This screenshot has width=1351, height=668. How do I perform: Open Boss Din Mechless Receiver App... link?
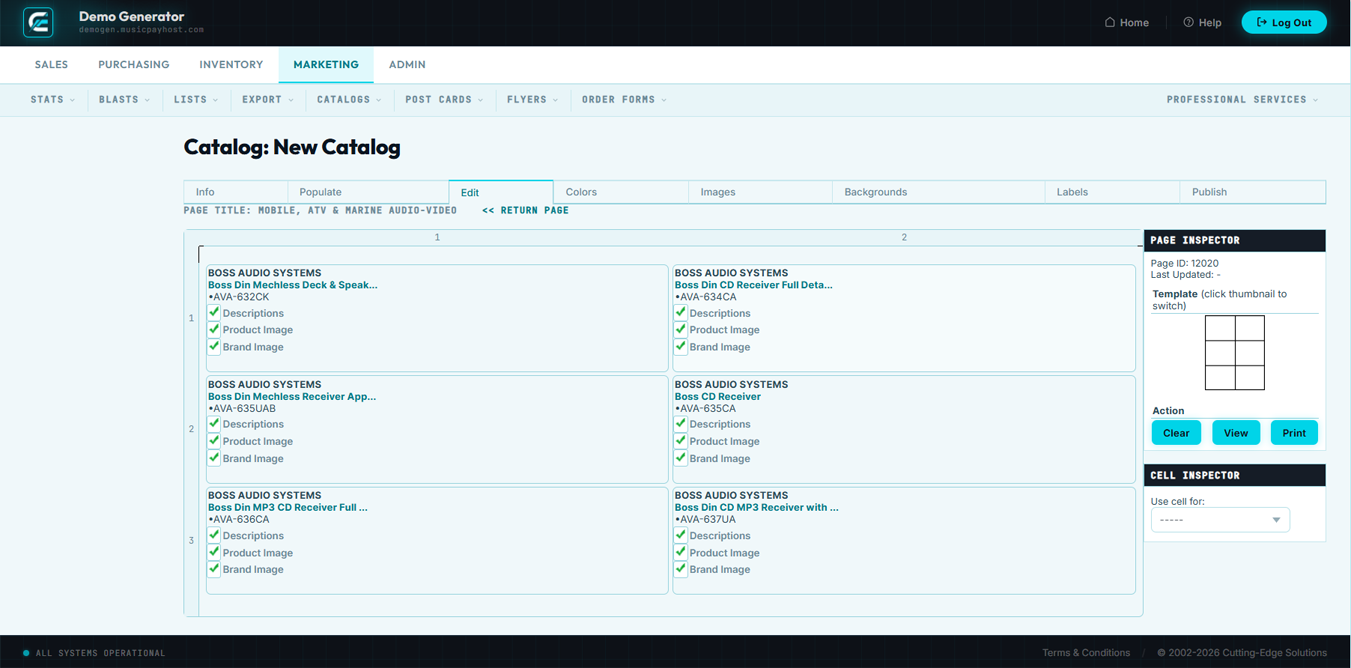click(x=292, y=397)
